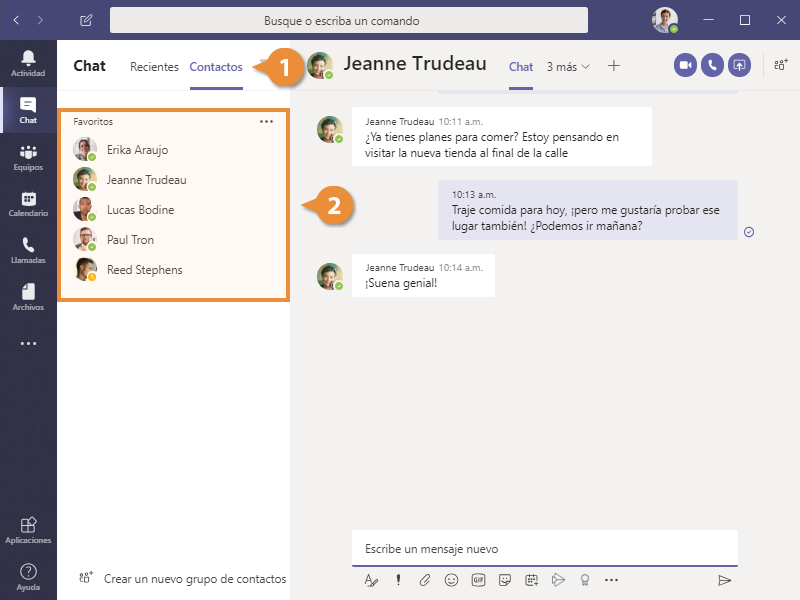
Task: Mark message as important with exclamation icon
Action: pyautogui.click(x=398, y=580)
